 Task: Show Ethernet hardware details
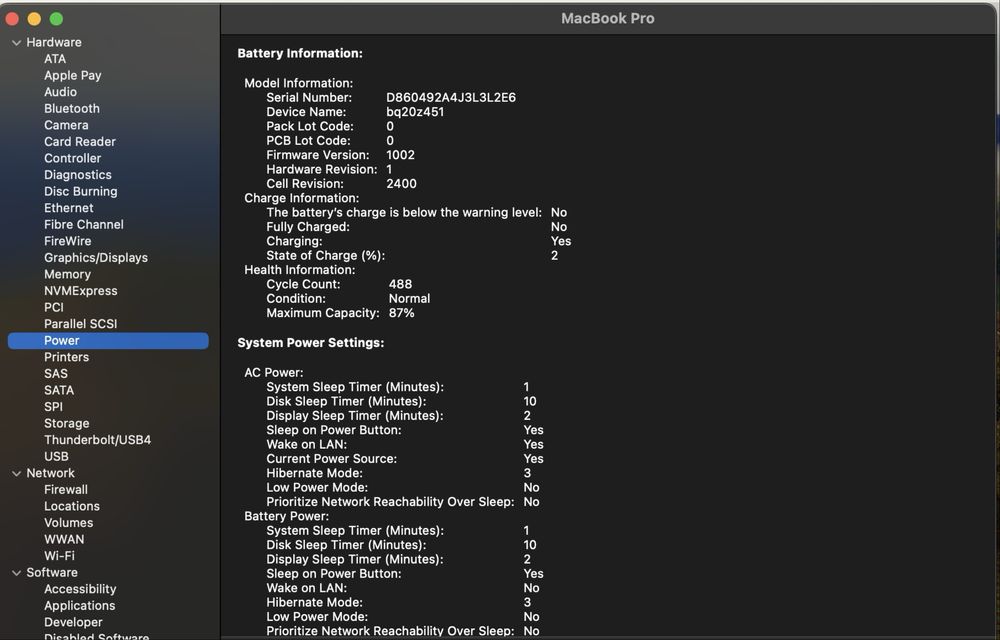pyautogui.click(x=69, y=208)
